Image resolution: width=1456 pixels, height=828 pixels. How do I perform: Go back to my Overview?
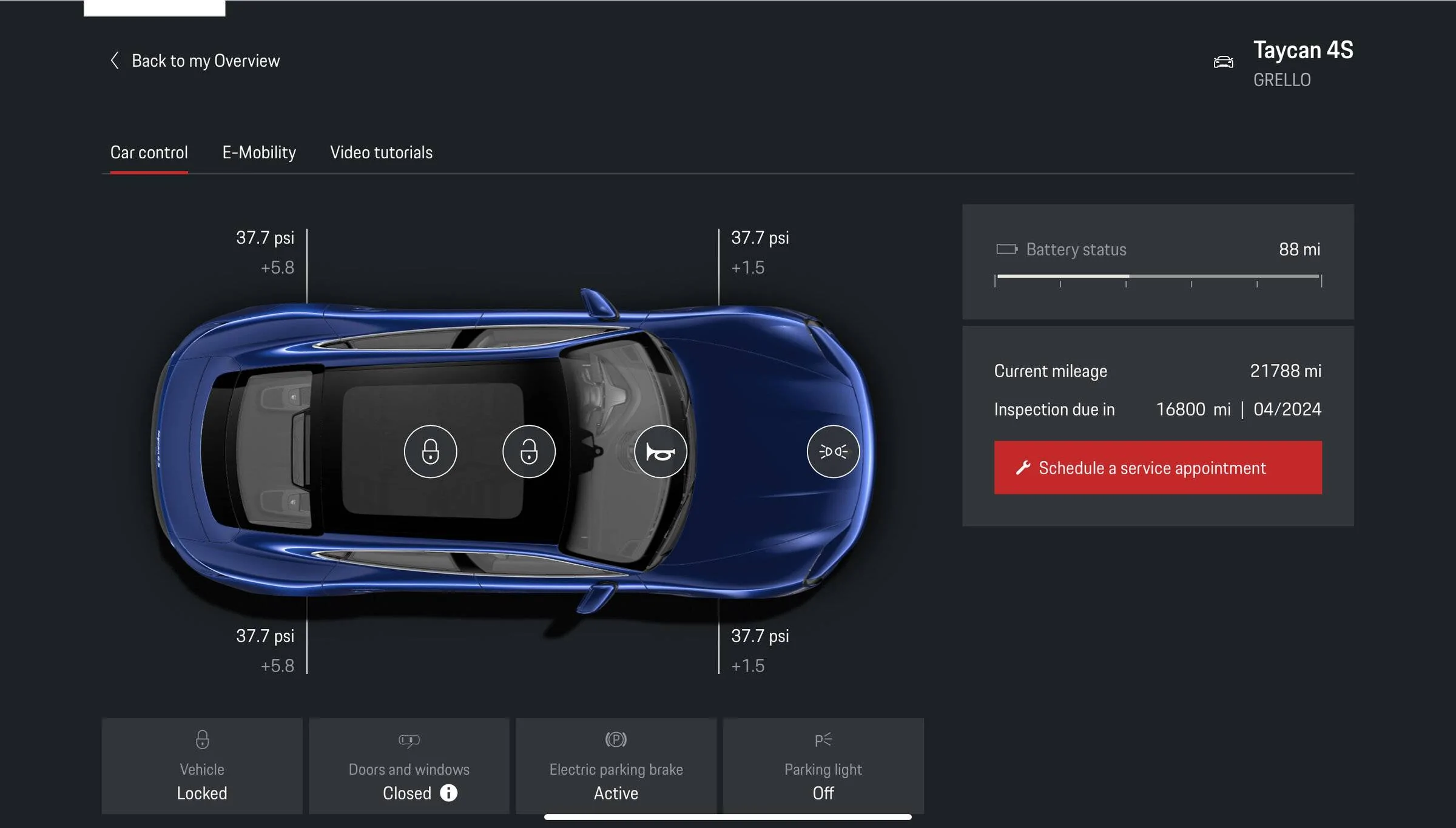[194, 61]
